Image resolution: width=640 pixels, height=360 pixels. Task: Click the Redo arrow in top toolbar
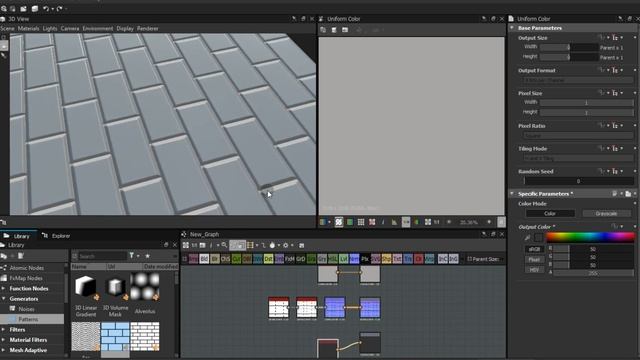coord(60,9)
